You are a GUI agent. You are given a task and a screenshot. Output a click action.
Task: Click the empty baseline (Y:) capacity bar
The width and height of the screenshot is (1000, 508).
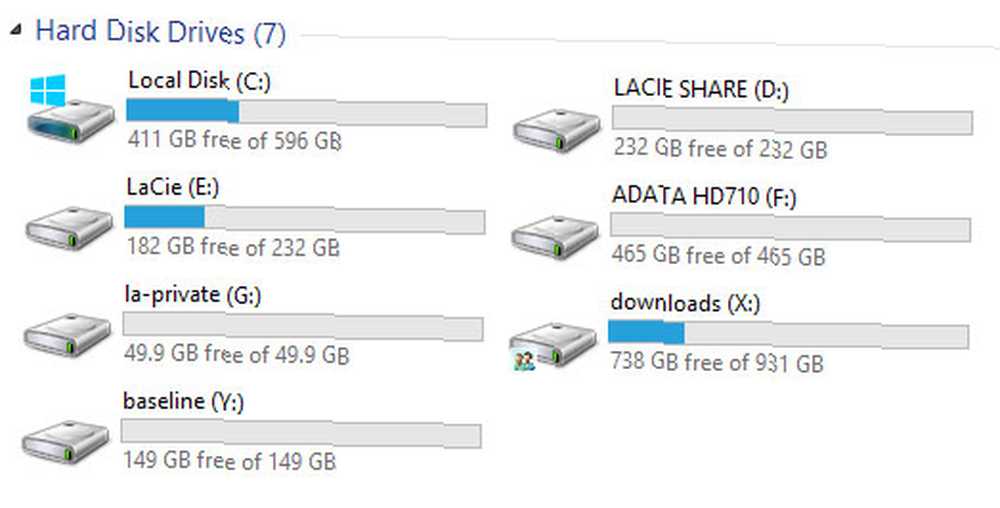point(301,435)
